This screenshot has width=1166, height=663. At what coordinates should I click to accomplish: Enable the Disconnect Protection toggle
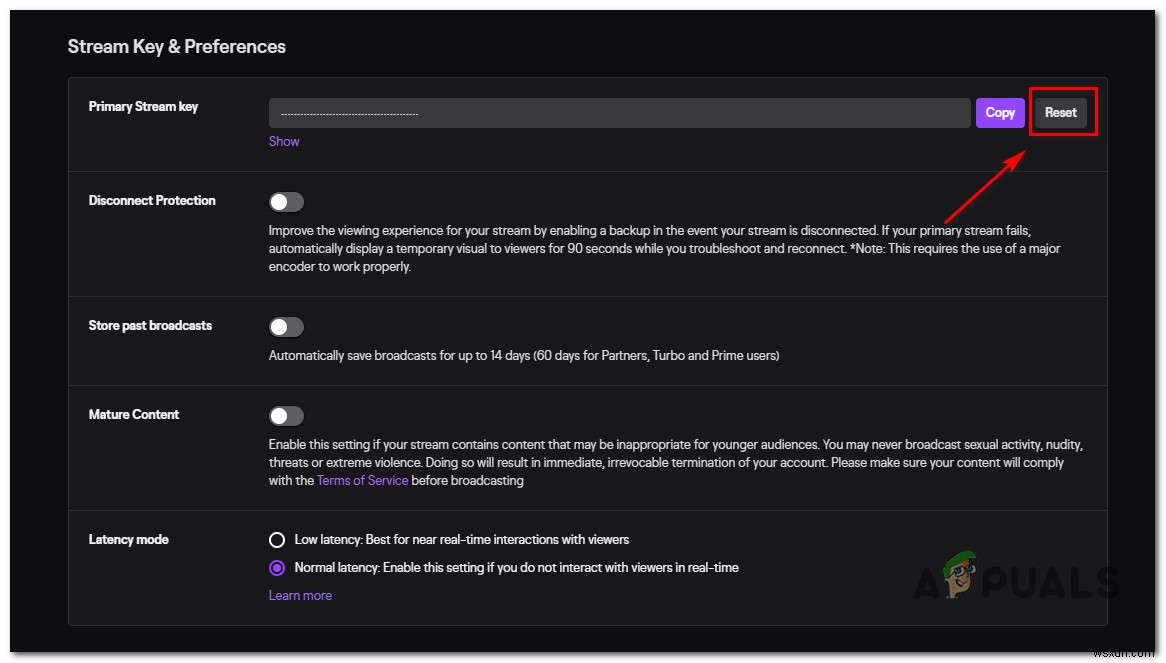click(286, 201)
